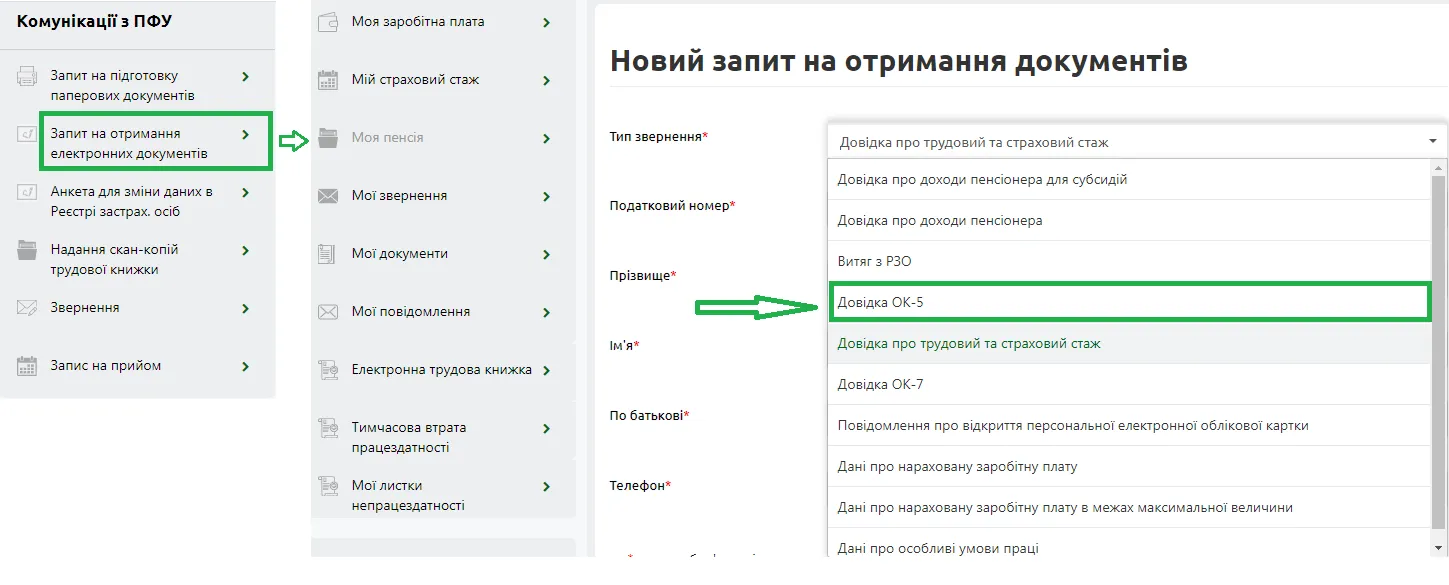Select highlighted option Довідка про трудовий та страховий стаж
The image size is (1449, 585).
point(1130,343)
